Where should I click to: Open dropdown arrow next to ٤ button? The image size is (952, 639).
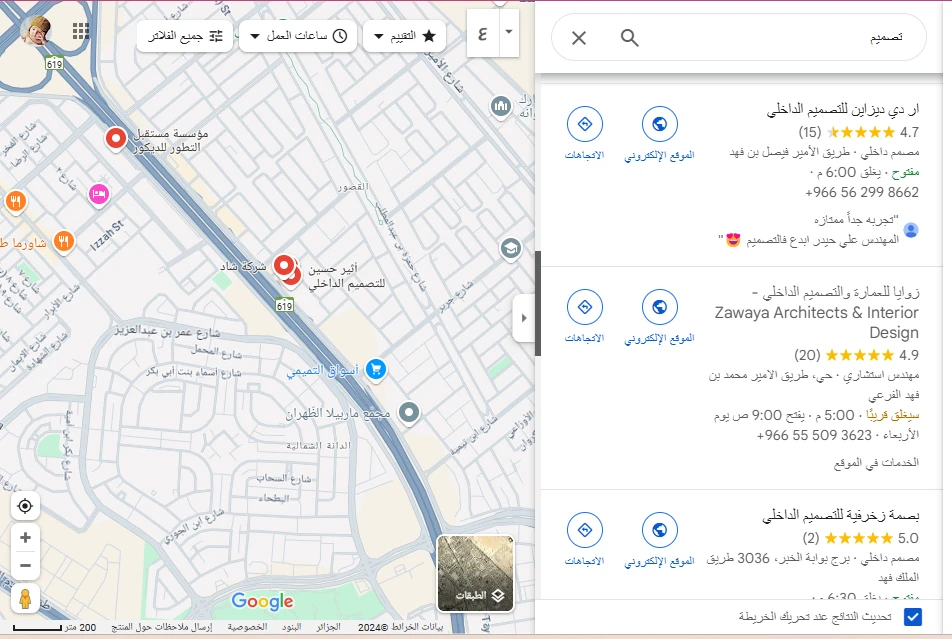pyautogui.click(x=508, y=31)
